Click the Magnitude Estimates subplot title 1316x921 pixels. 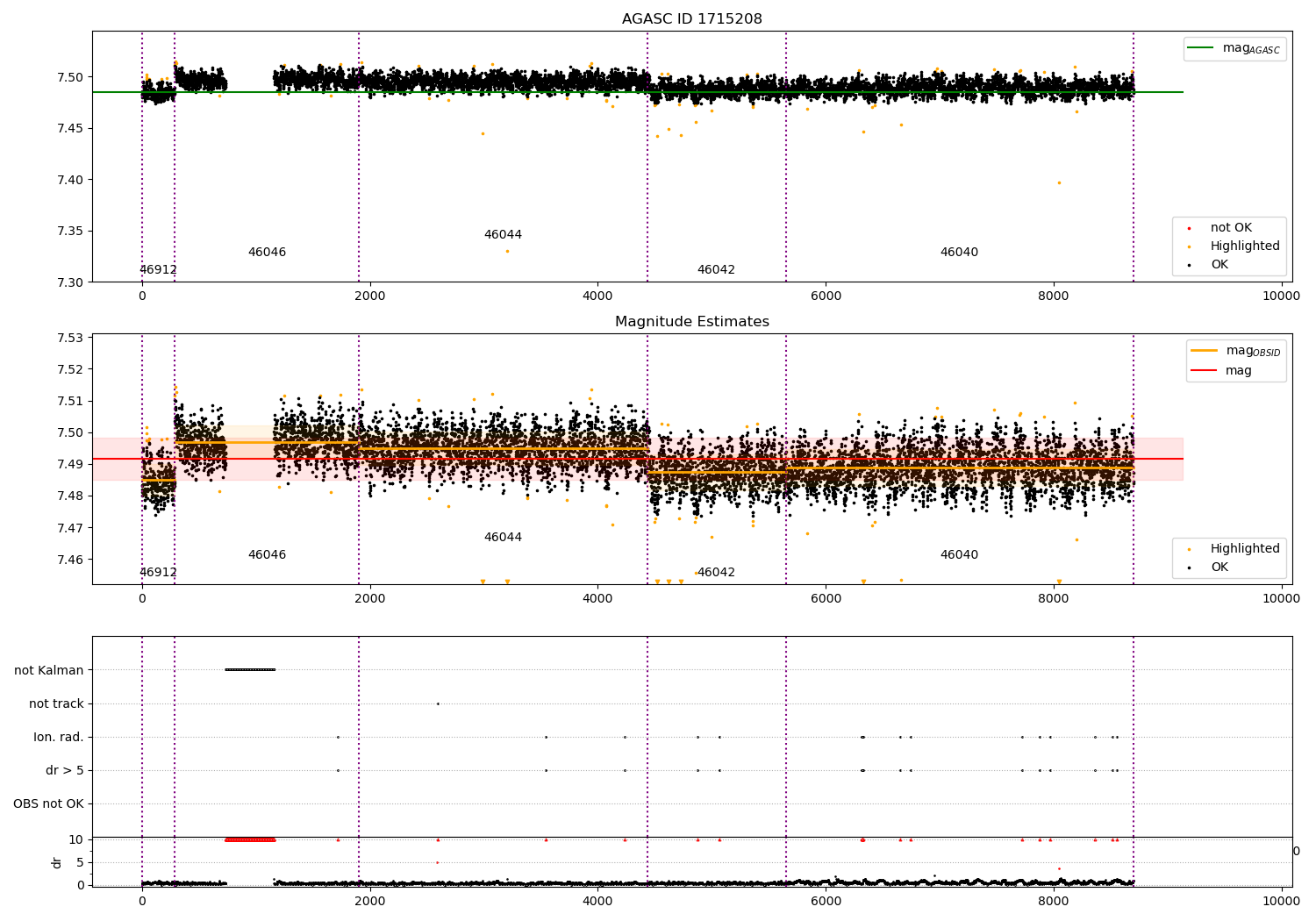click(691, 321)
